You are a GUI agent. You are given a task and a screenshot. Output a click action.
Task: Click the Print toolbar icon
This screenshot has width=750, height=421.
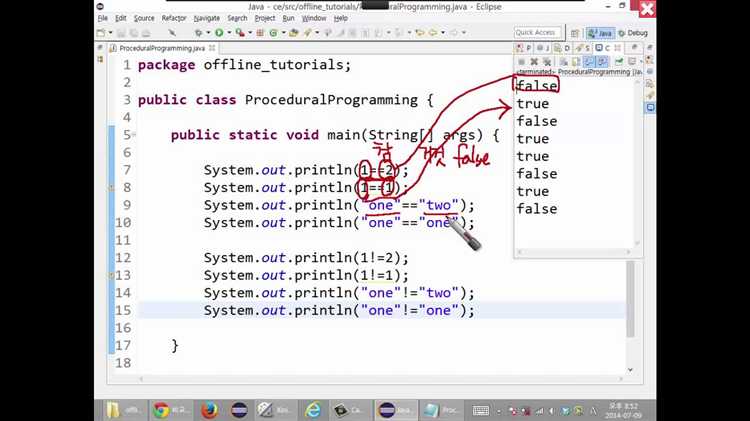(x=146, y=33)
